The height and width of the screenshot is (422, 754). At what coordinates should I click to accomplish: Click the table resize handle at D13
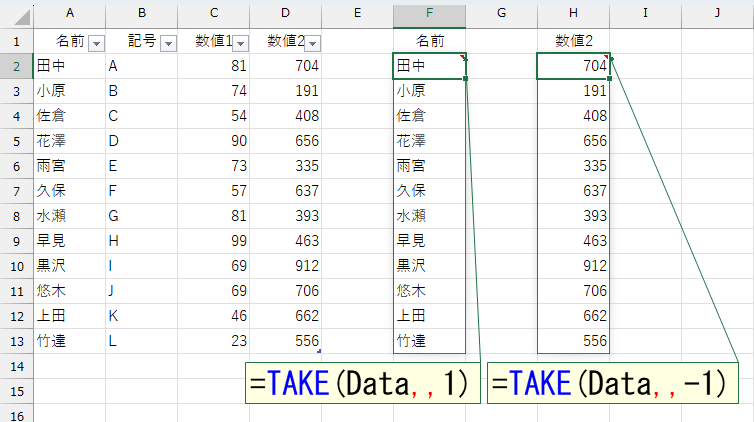tap(319, 352)
